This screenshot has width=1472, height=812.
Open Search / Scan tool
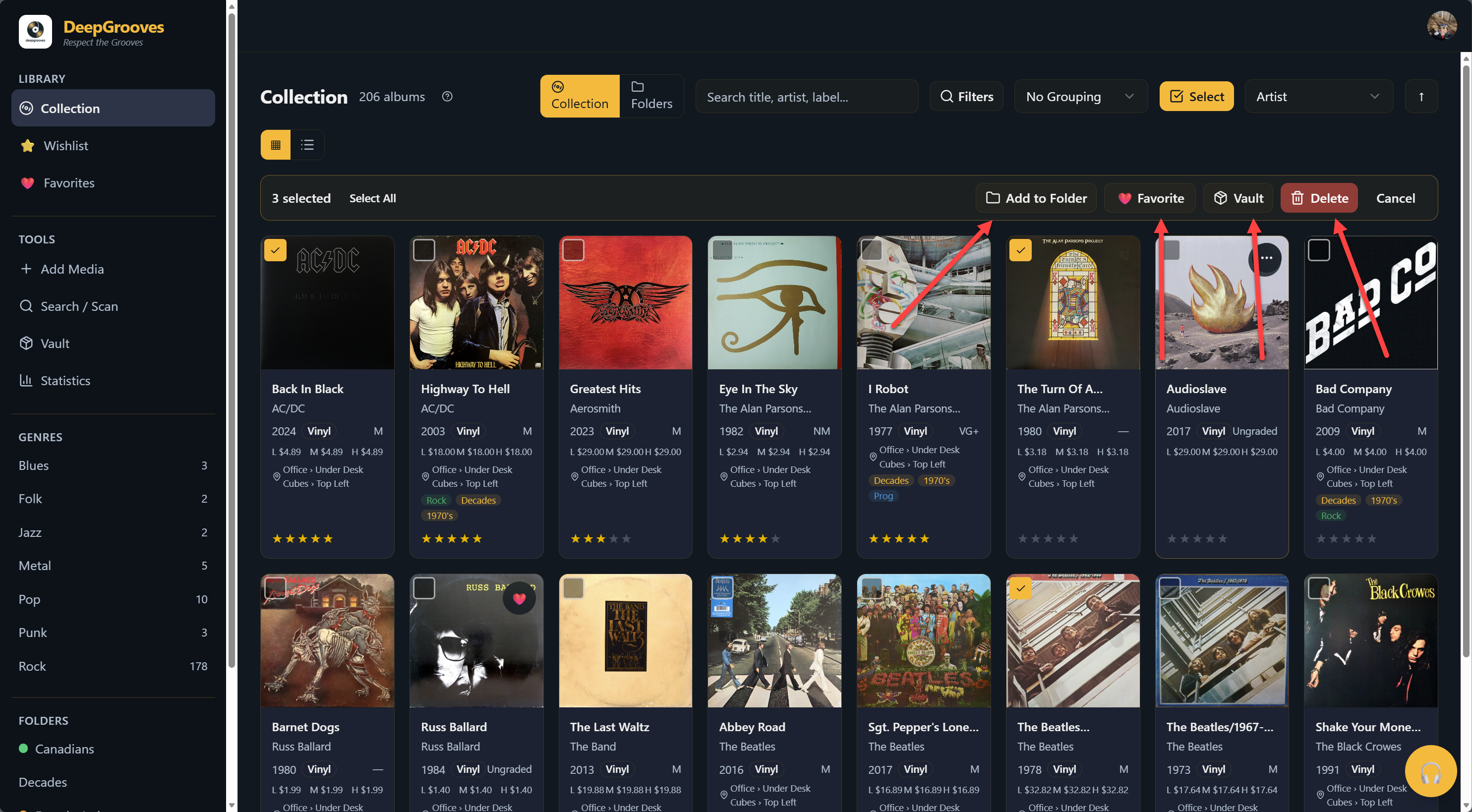pyautogui.click(x=113, y=306)
